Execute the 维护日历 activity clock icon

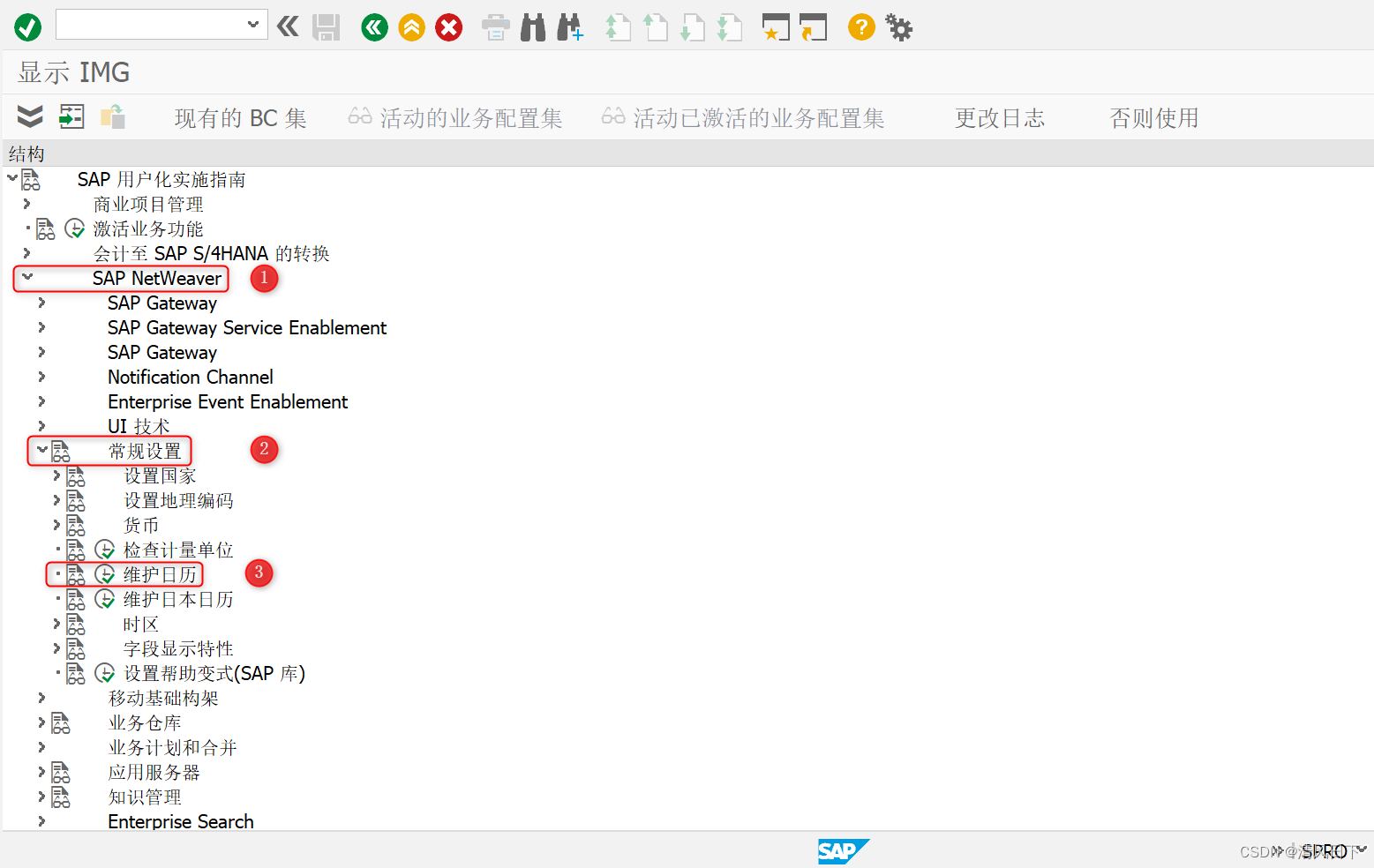click(x=105, y=574)
